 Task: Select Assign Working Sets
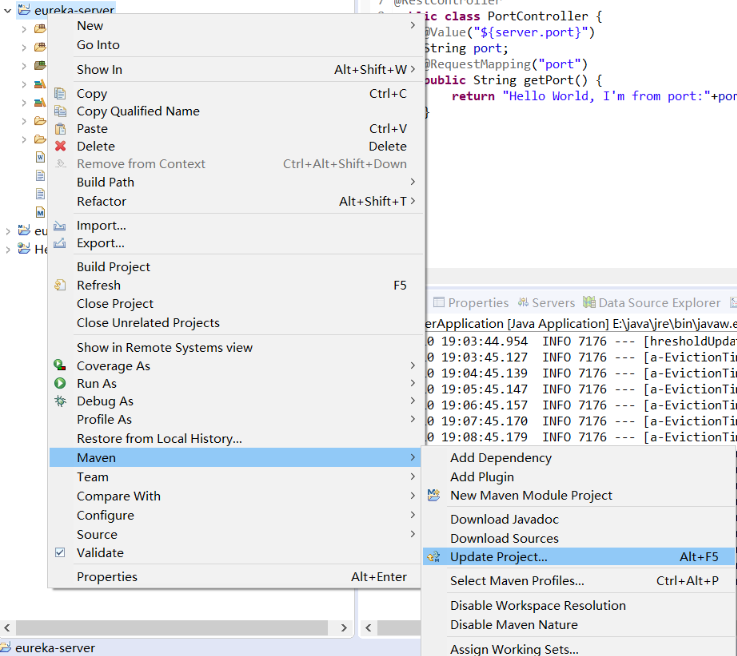point(579,649)
